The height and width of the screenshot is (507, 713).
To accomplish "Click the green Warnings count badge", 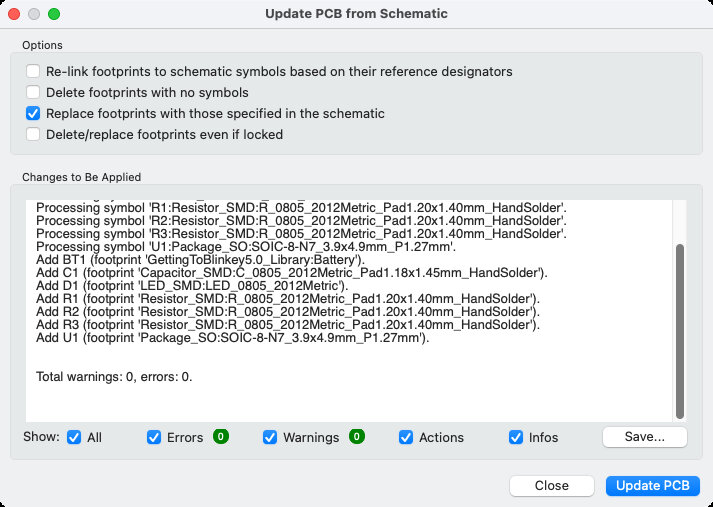I will tap(357, 437).
